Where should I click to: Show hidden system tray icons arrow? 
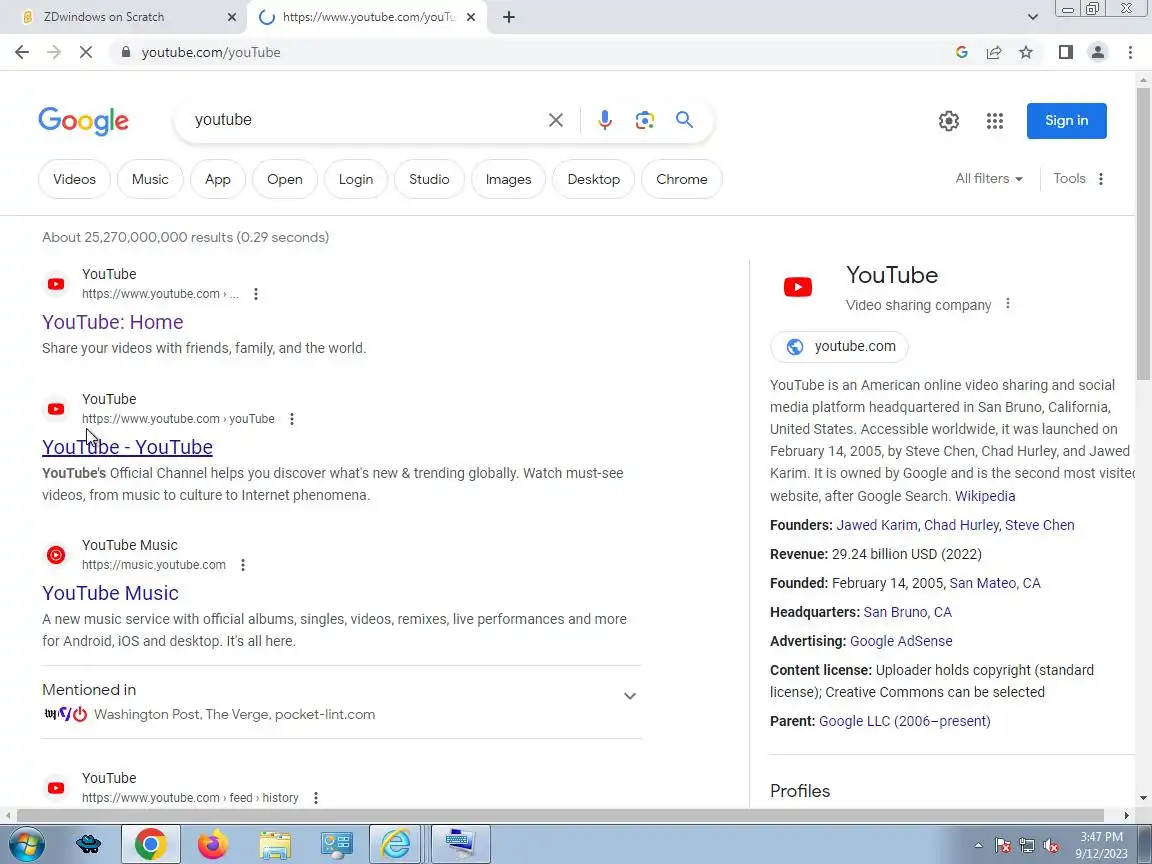(x=978, y=846)
